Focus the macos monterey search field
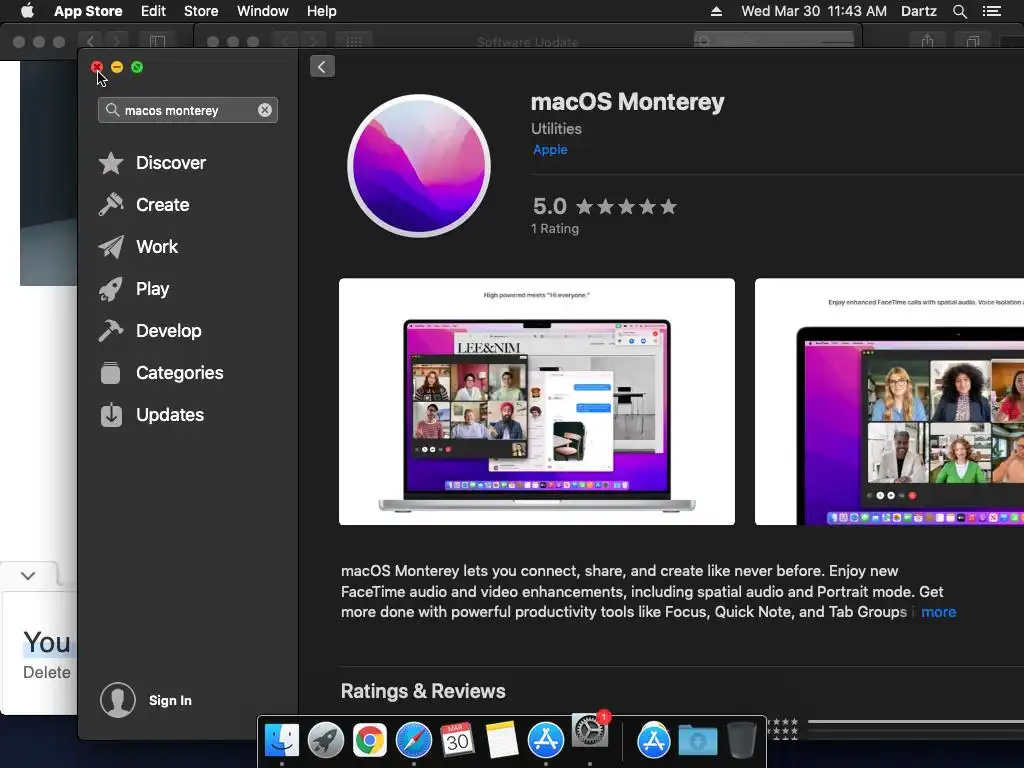Image resolution: width=1024 pixels, height=768 pixels. point(187,110)
